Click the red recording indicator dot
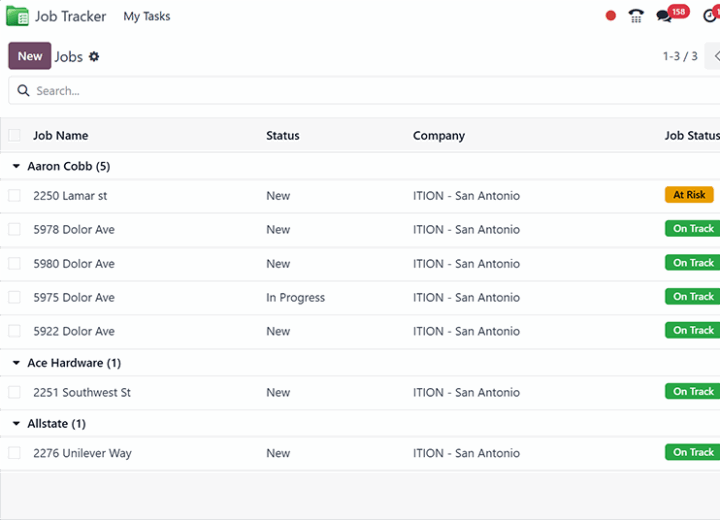720x520 pixels. (x=610, y=16)
